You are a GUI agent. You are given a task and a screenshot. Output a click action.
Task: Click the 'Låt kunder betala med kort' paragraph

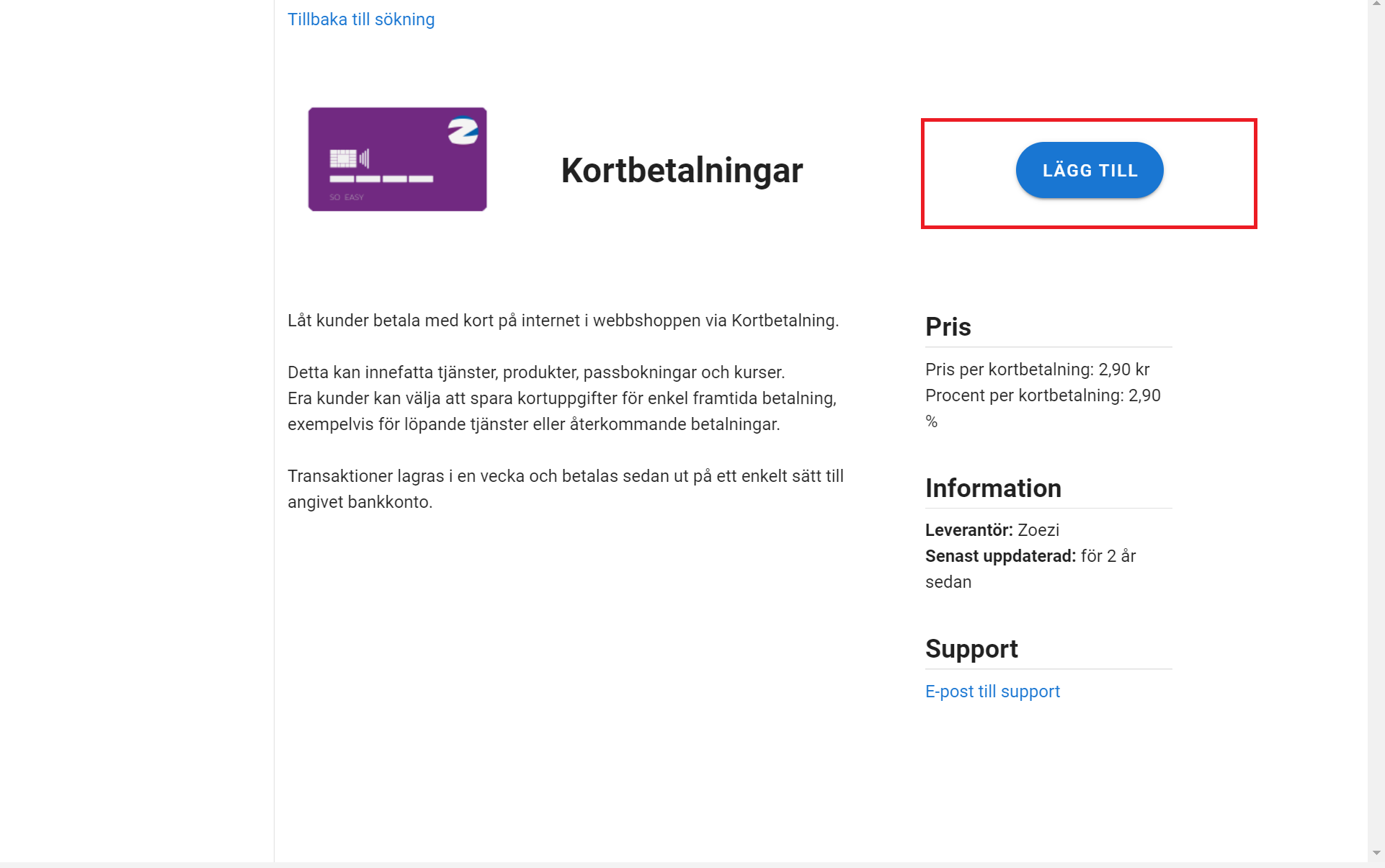564,321
